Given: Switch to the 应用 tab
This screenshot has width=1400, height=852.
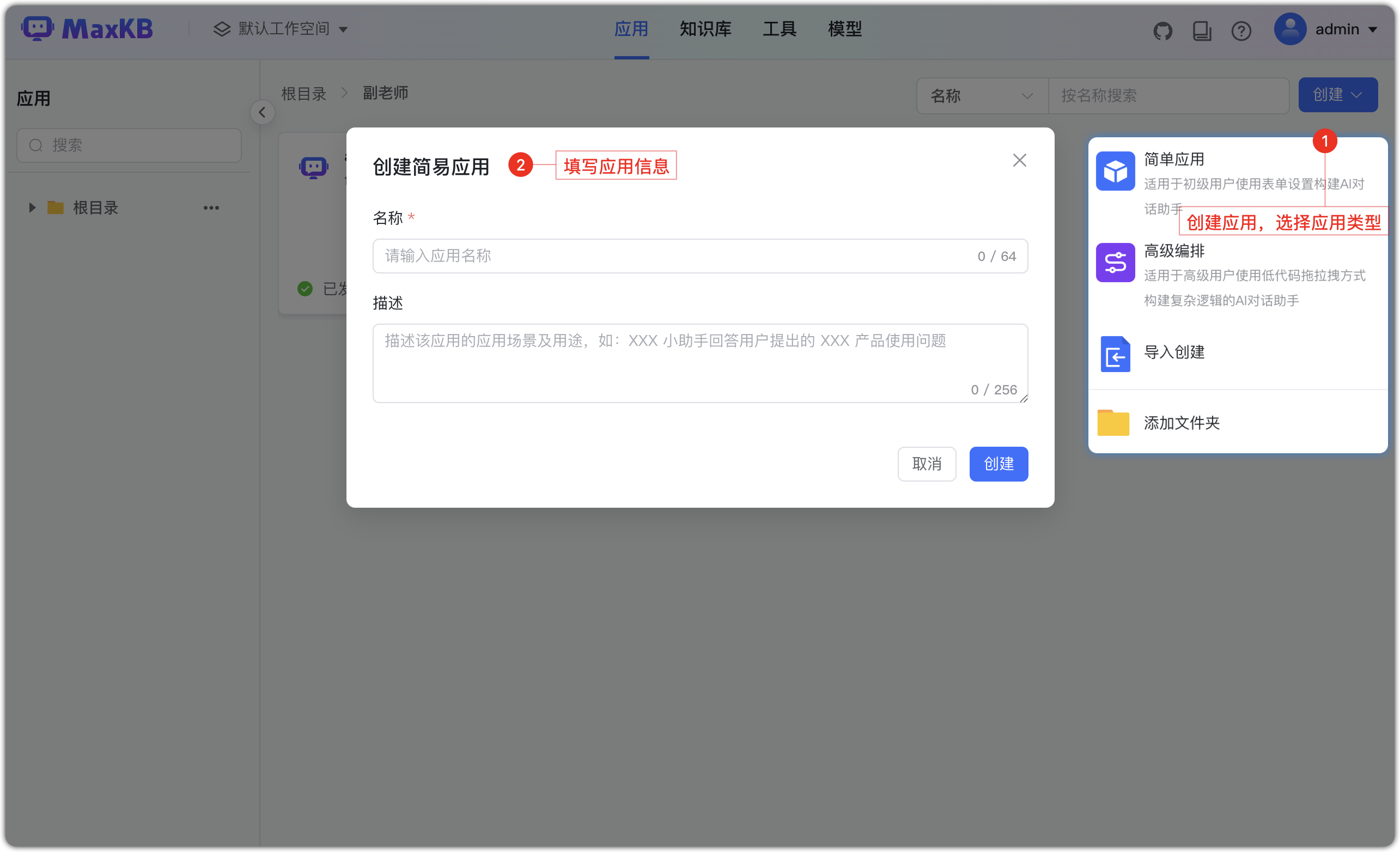Looking at the screenshot, I should point(631,29).
